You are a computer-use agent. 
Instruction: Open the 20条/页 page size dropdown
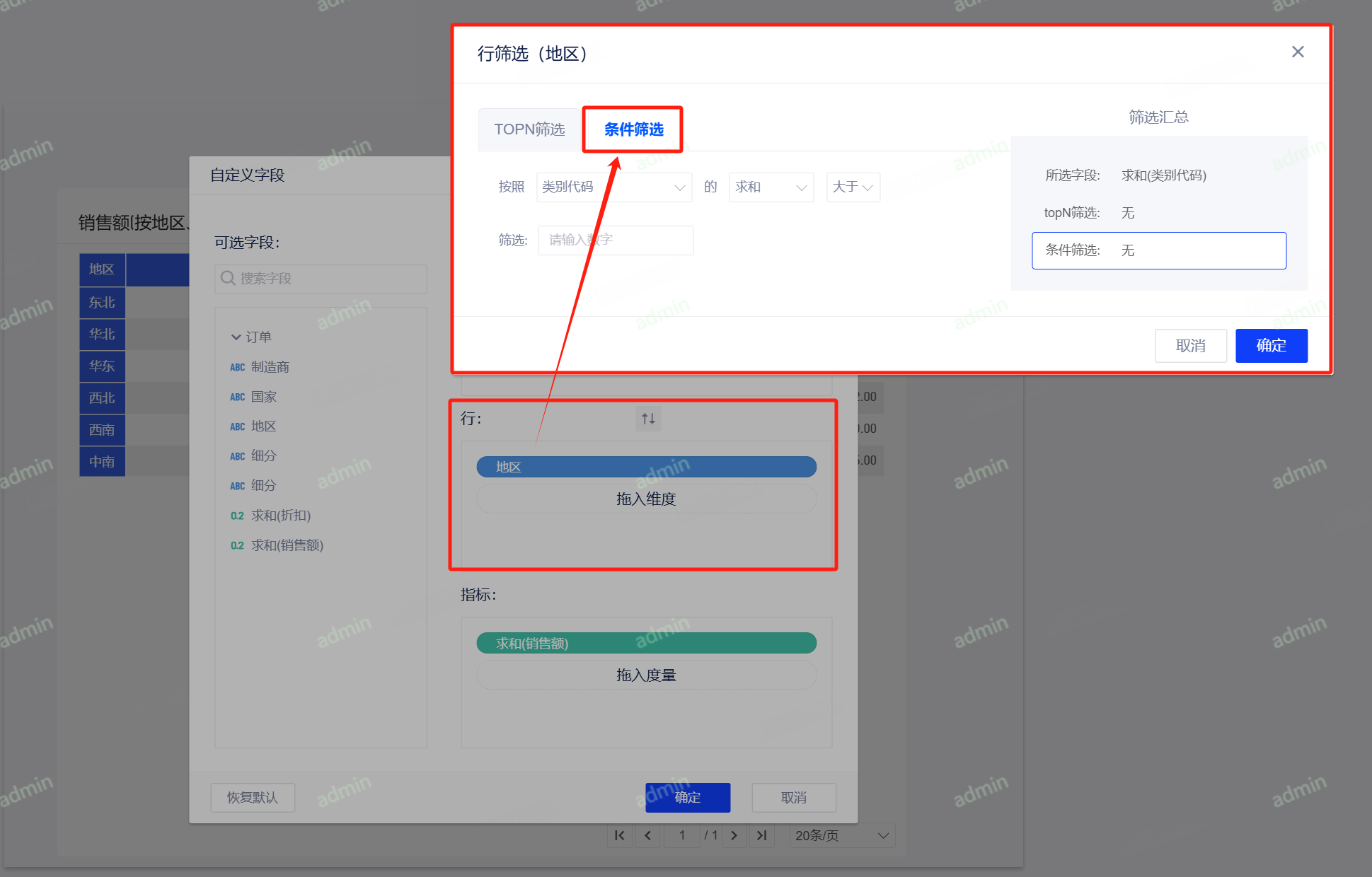point(841,835)
